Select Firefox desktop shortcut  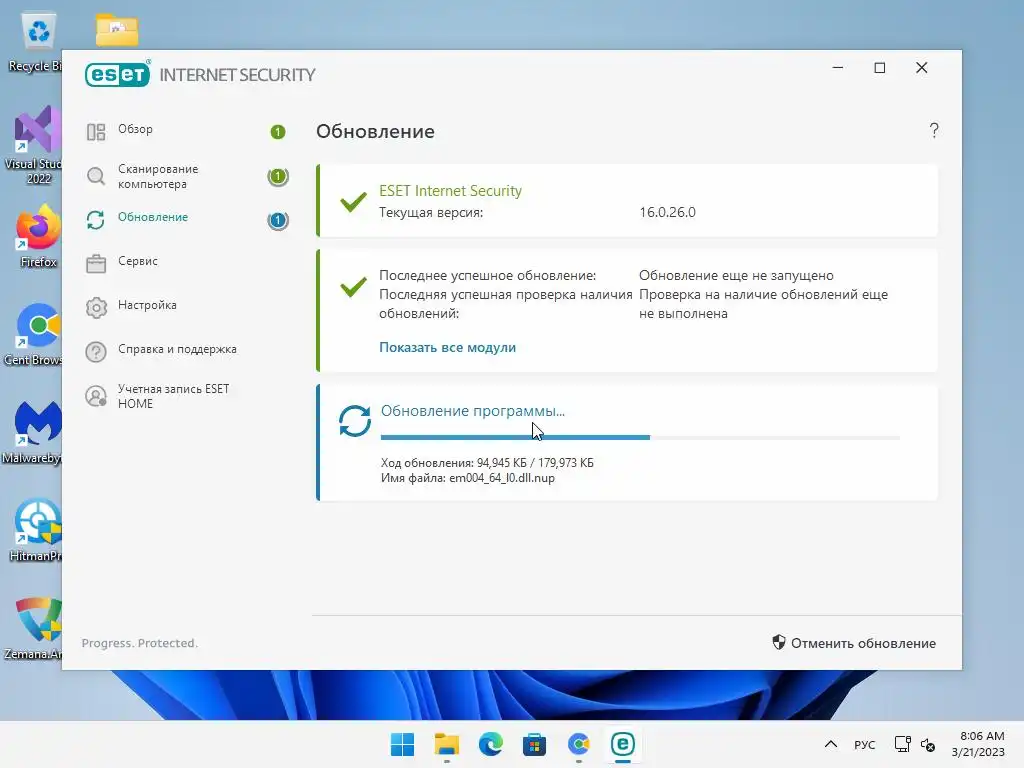click(38, 237)
